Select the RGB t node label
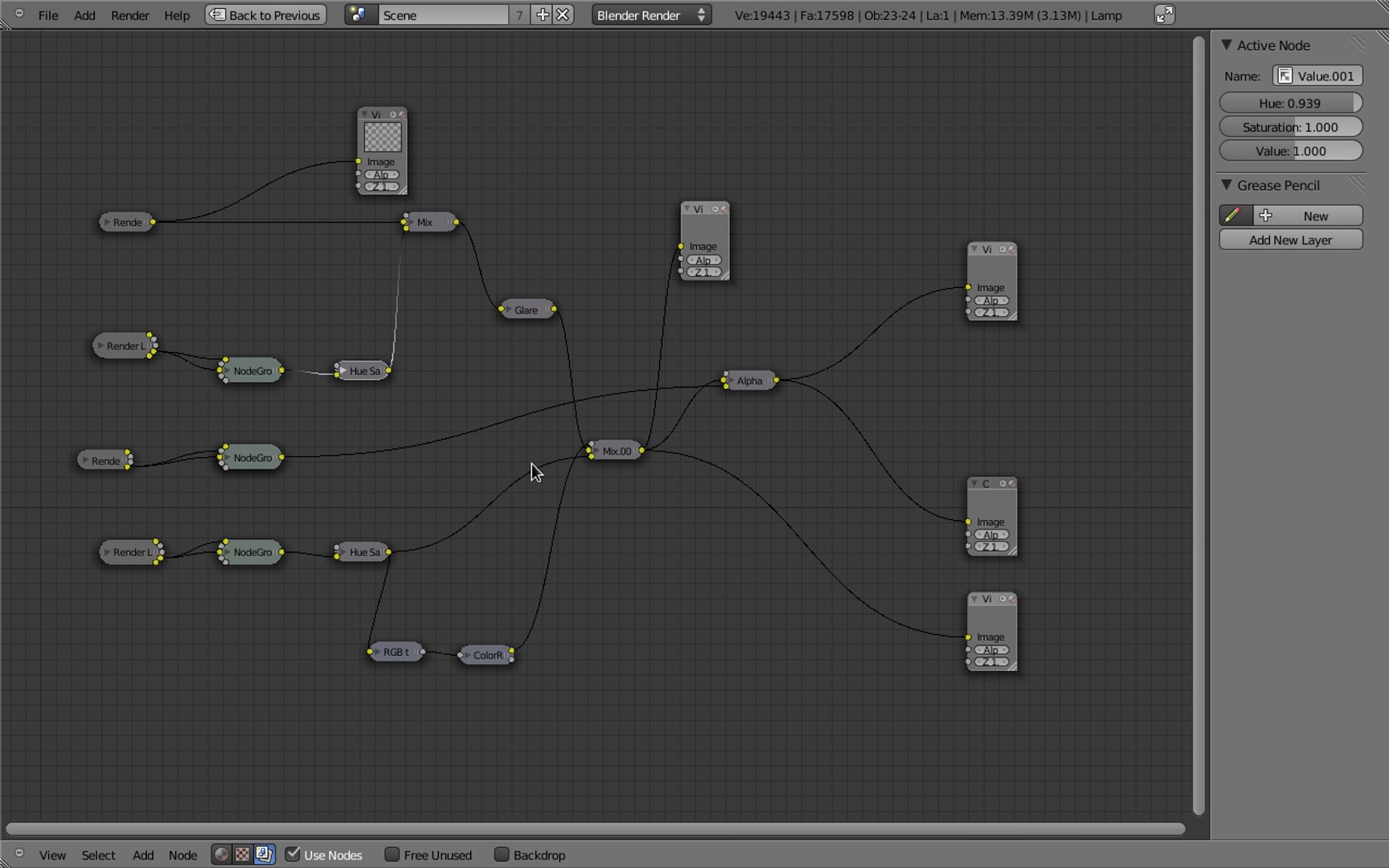 click(x=395, y=653)
